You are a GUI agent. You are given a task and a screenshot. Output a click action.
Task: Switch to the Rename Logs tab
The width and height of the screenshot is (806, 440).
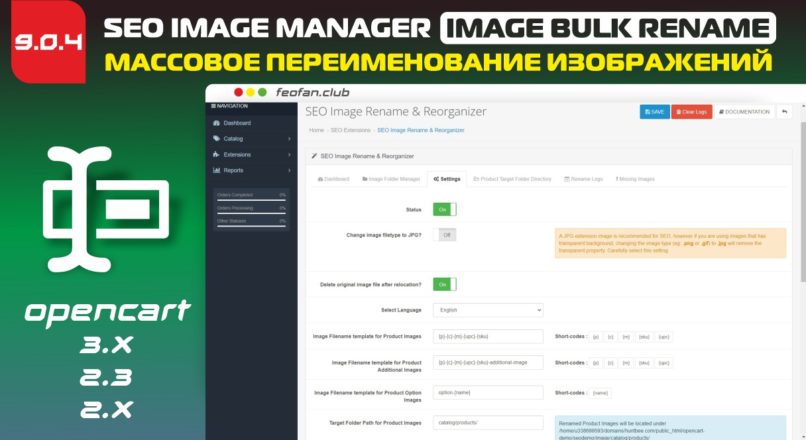583,179
